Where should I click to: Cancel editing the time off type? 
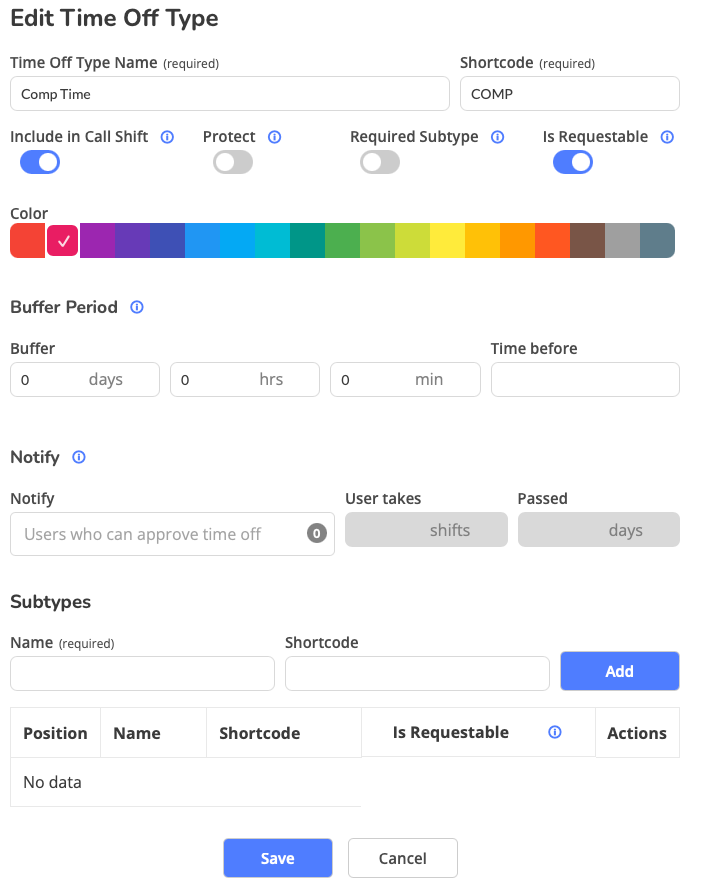[402, 858]
